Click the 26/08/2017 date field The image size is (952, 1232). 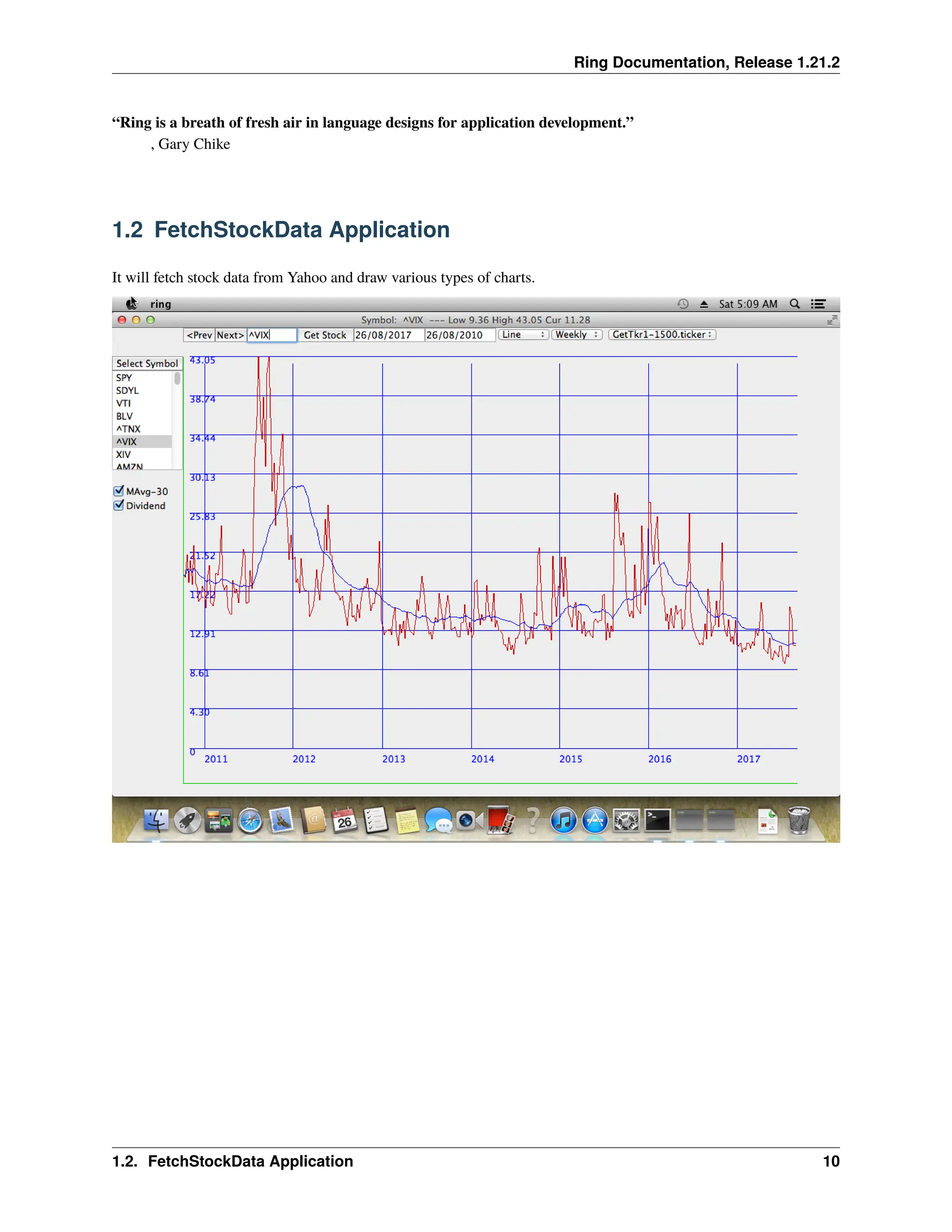388,335
